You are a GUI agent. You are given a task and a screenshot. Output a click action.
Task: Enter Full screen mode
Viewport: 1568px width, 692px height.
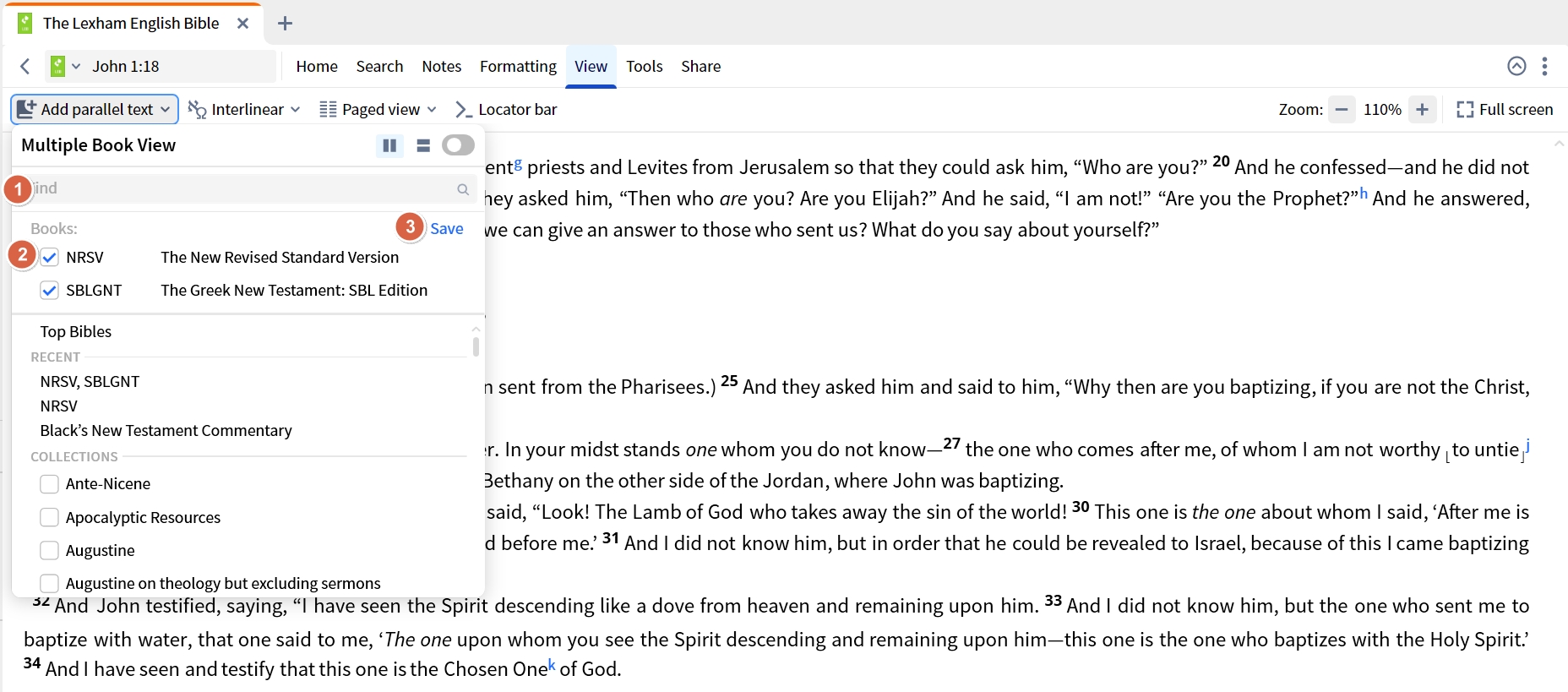coord(1505,109)
